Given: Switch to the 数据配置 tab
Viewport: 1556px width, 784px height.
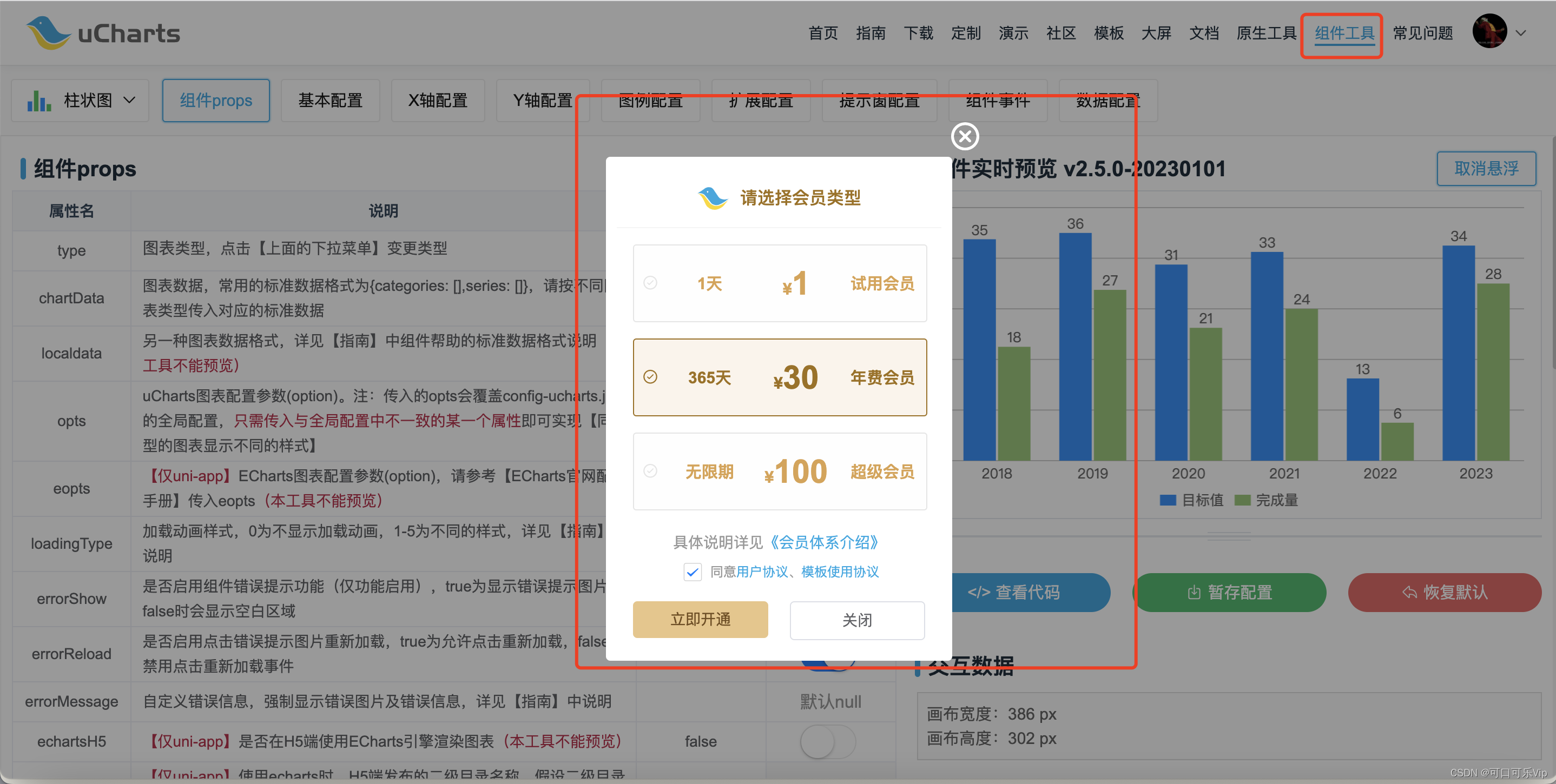Looking at the screenshot, I should click(x=1108, y=100).
